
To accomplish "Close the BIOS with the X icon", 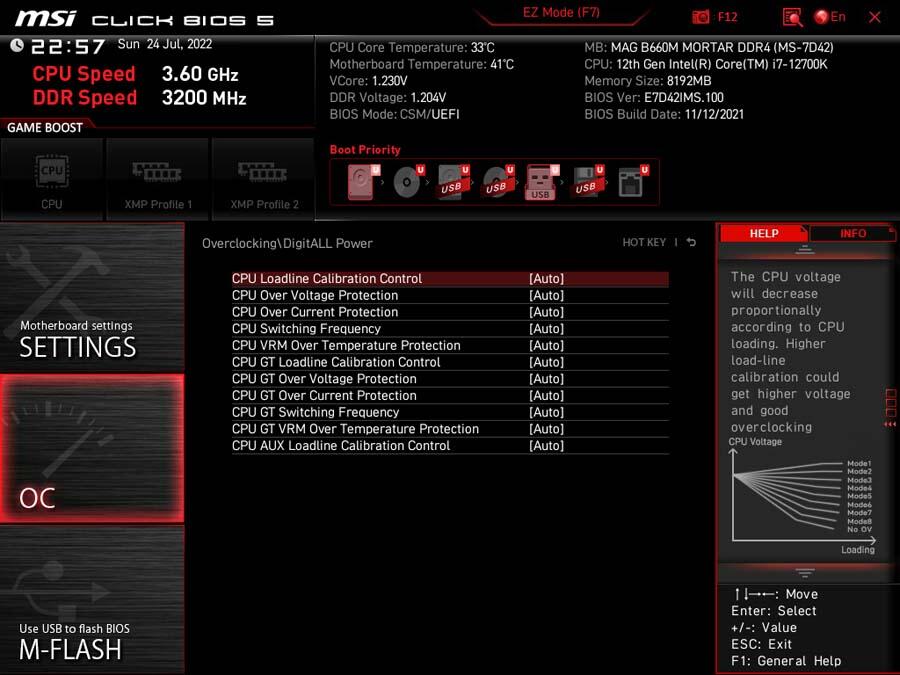I will click(875, 17).
